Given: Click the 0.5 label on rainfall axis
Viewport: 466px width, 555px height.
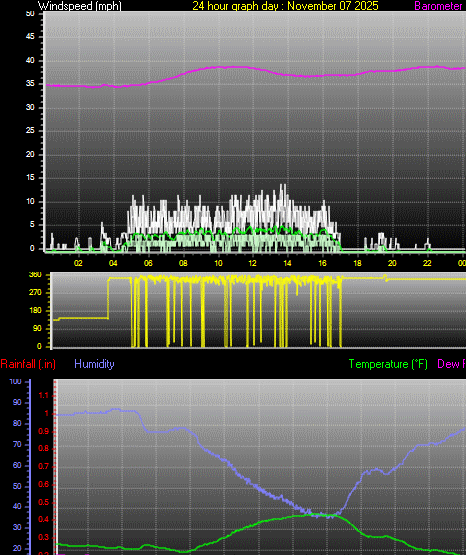Looking at the screenshot, I should [x=43, y=502].
